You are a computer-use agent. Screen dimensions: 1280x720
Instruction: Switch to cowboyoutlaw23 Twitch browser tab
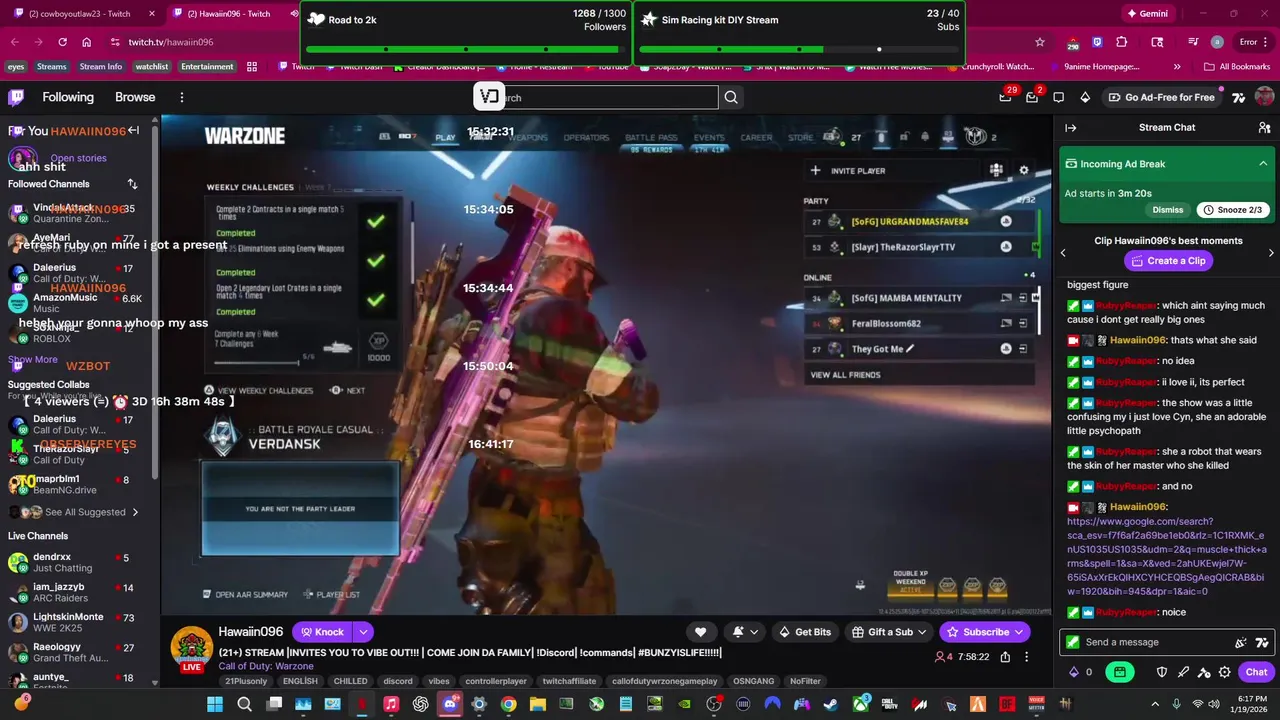[x=80, y=14]
